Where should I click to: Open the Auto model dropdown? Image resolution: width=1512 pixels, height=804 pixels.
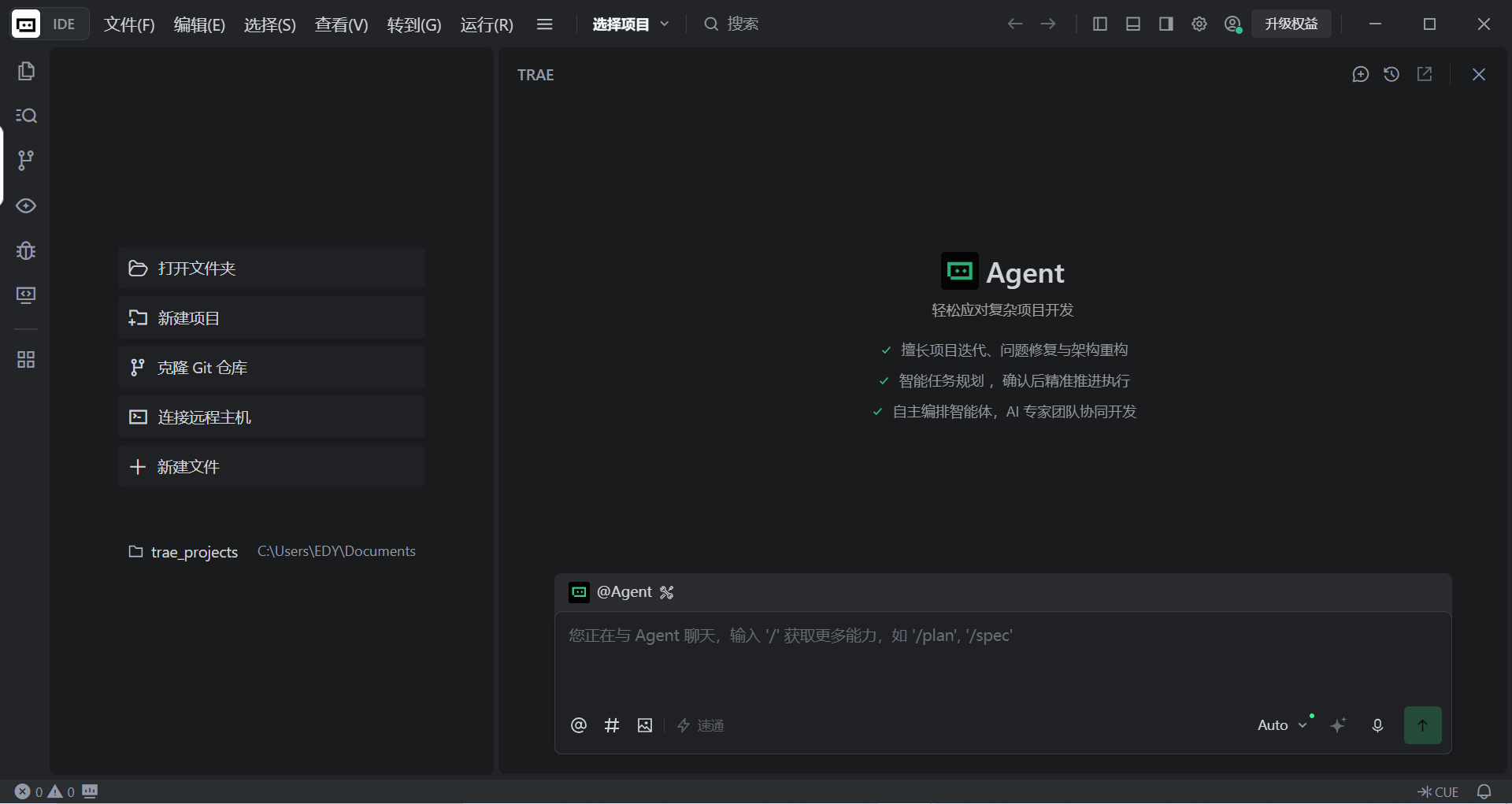coord(1283,725)
